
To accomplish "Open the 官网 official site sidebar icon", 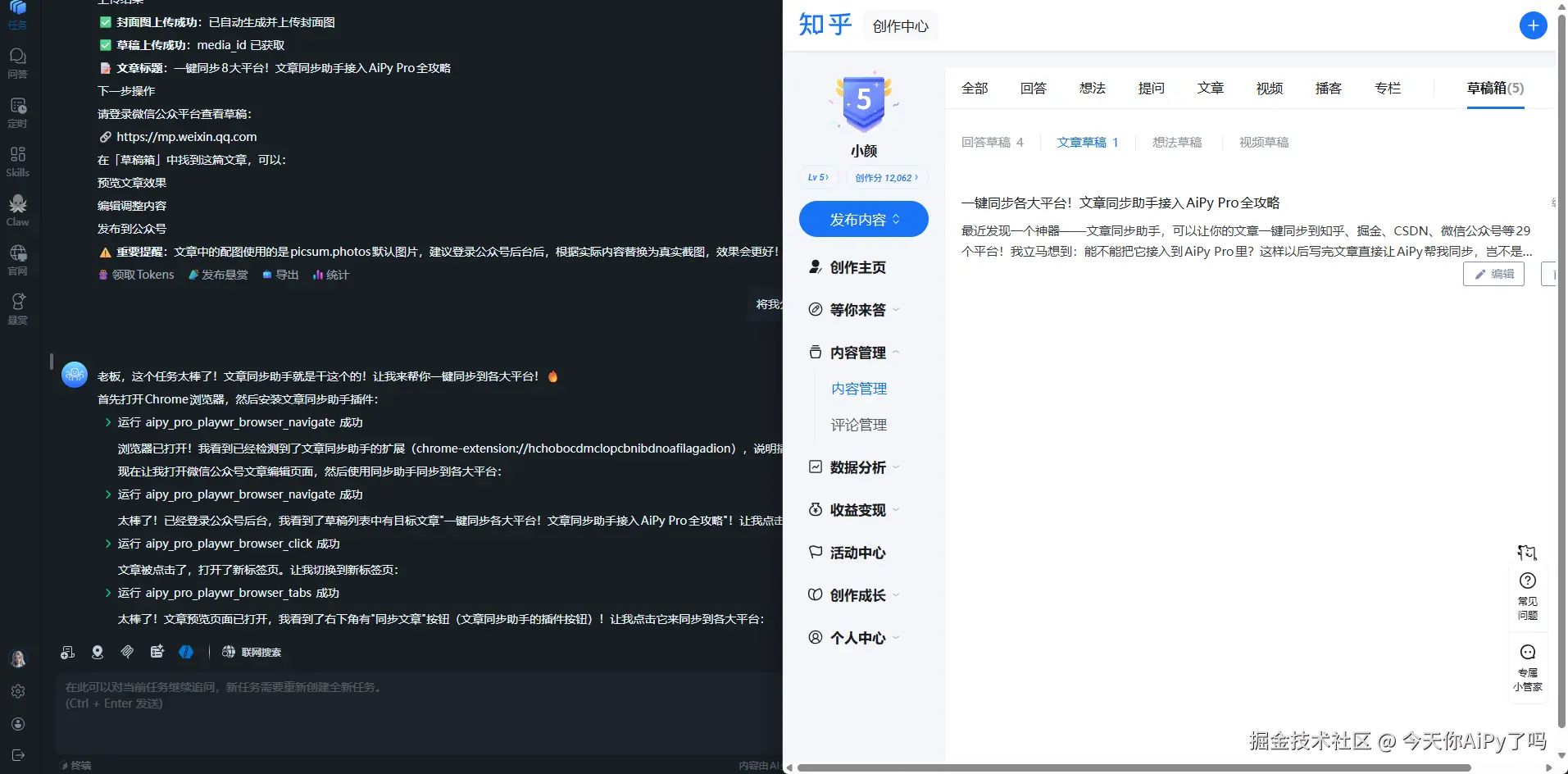I will (17, 260).
